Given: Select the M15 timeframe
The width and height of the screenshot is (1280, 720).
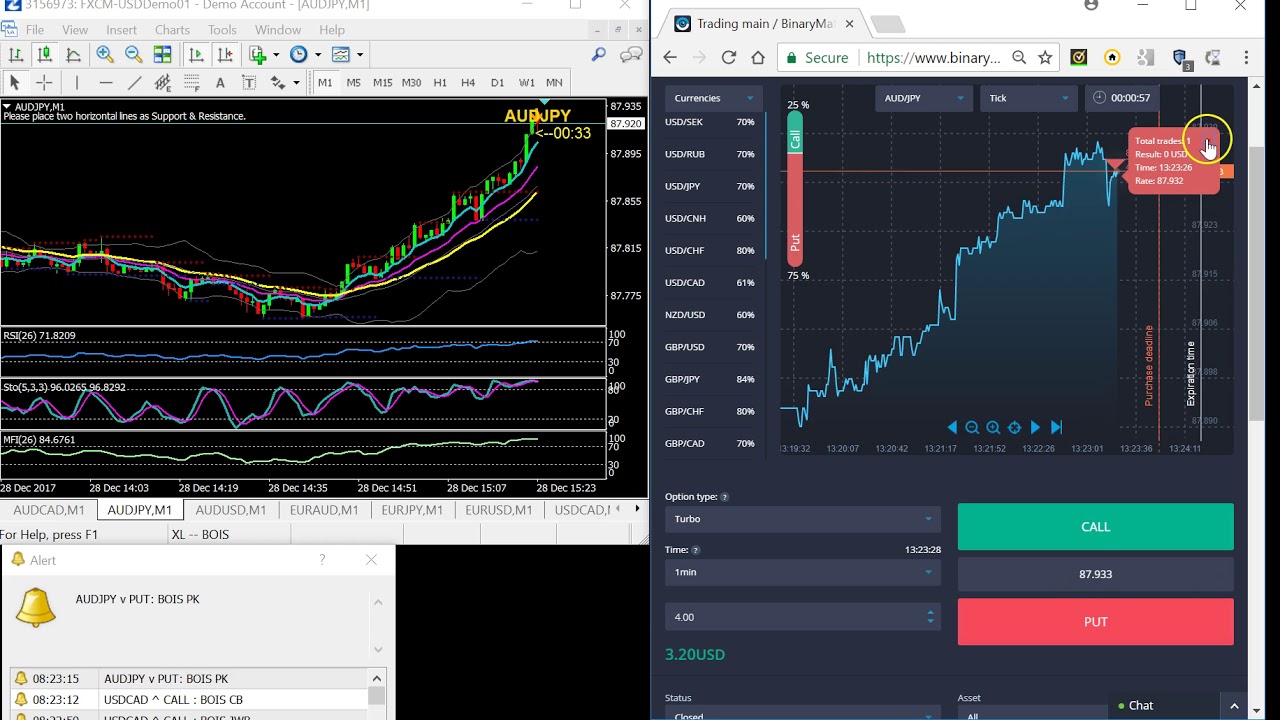Looking at the screenshot, I should pyautogui.click(x=382, y=83).
